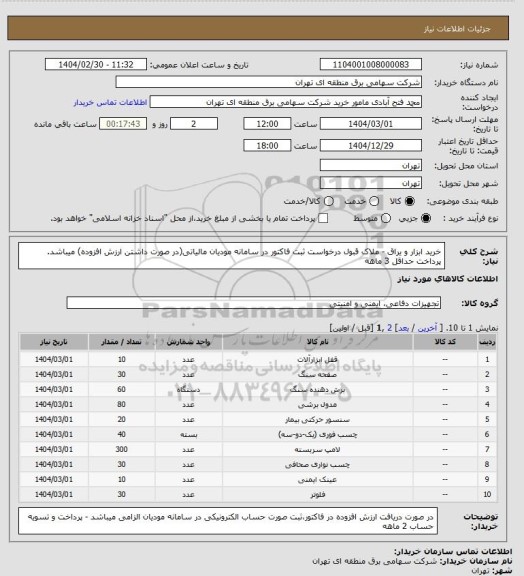This screenshot has height=576, width=524.
Task: Select row item چسب فوری (یک-دو-سه)
Action: 258,435
